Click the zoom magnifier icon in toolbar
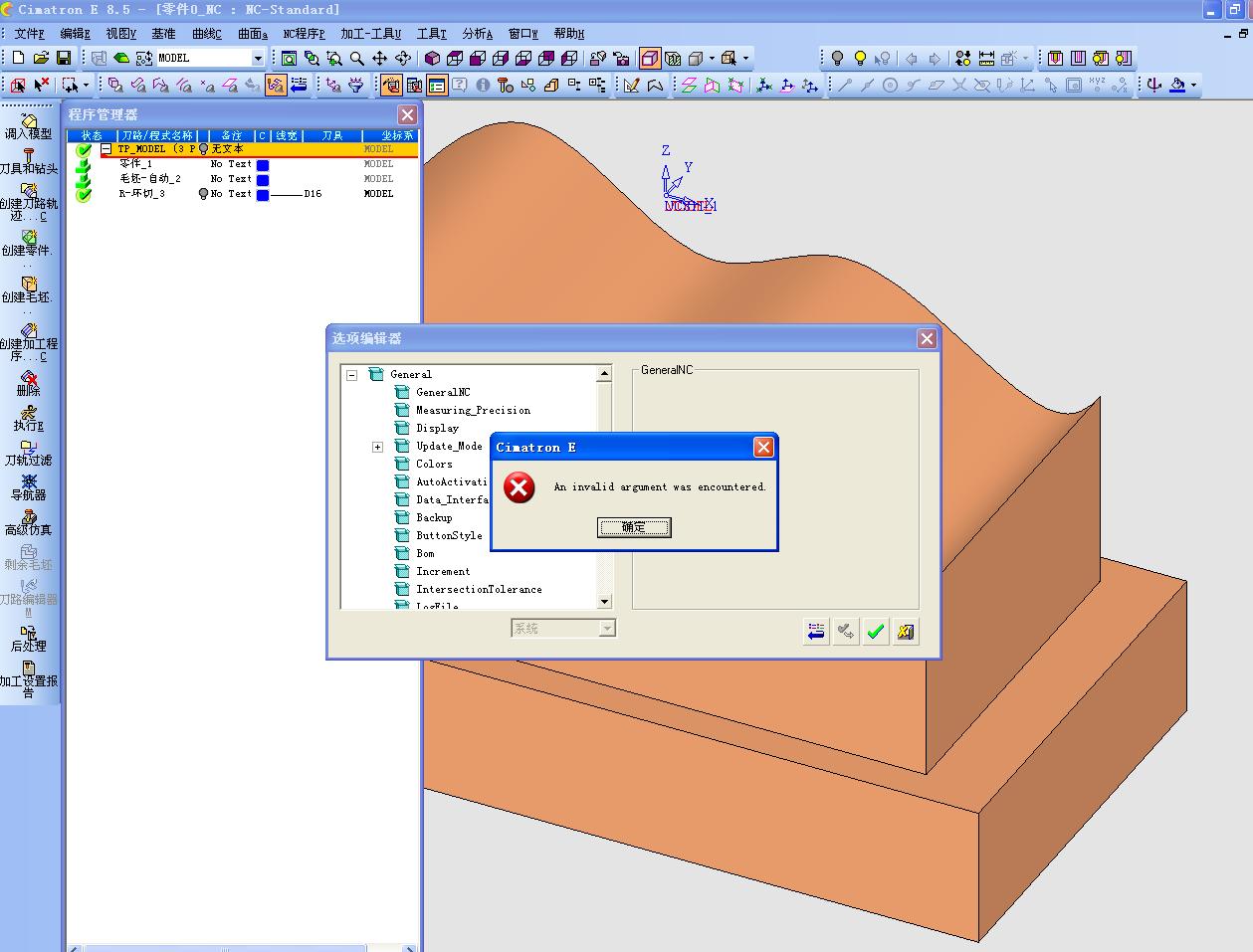This screenshot has width=1253, height=952. 356,59
